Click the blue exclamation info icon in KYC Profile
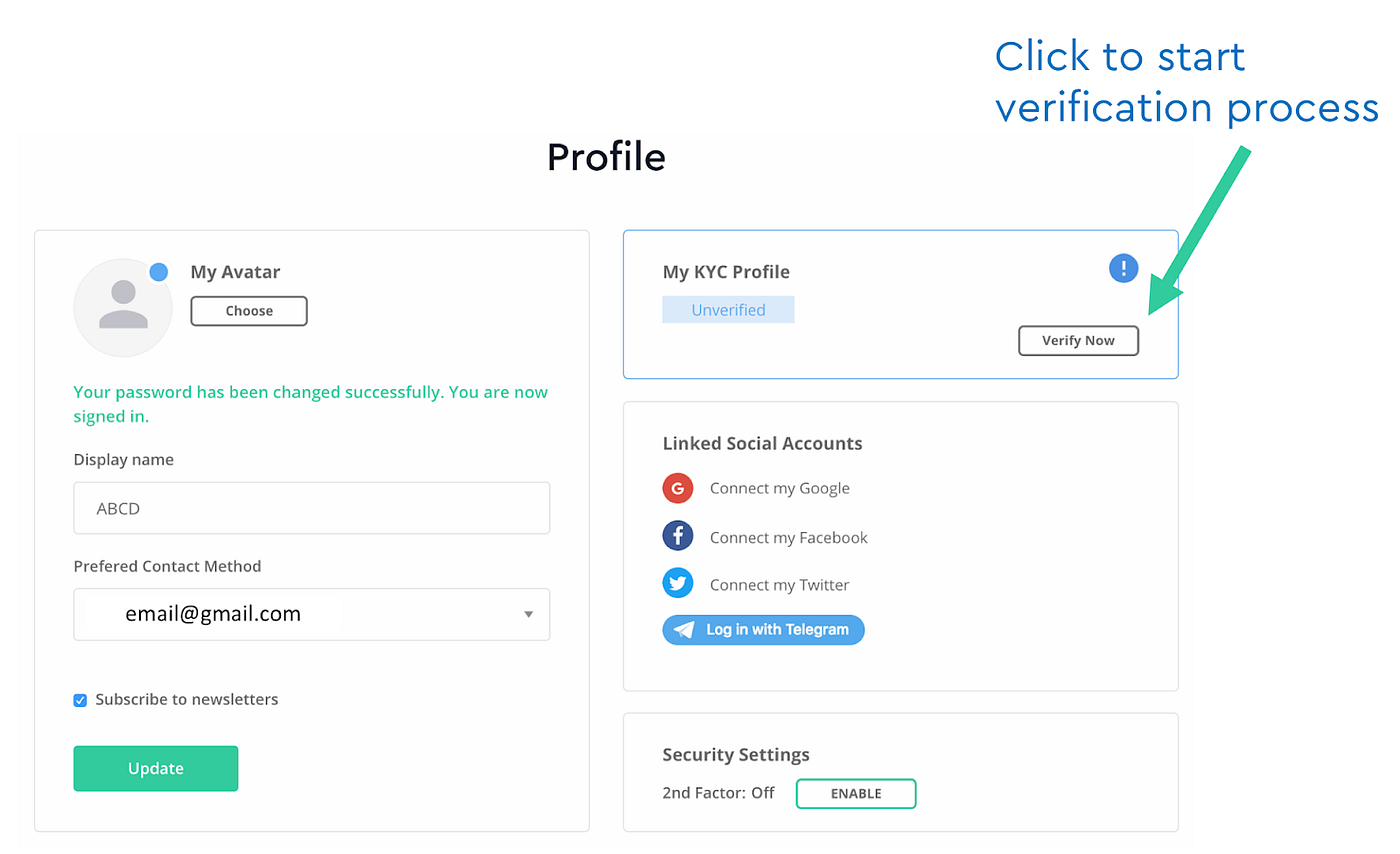Screen dimensions: 1400x854 [1124, 268]
